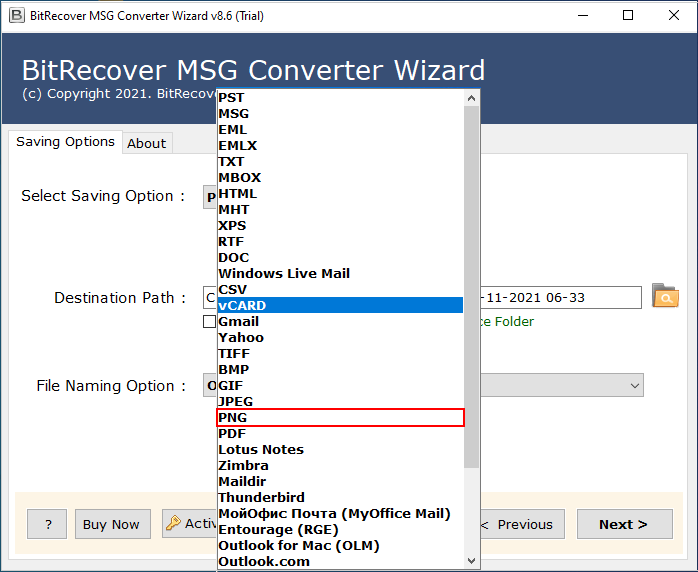Image resolution: width=698 pixels, height=572 pixels.
Task: Select EMLX in the saving list
Action: point(340,146)
